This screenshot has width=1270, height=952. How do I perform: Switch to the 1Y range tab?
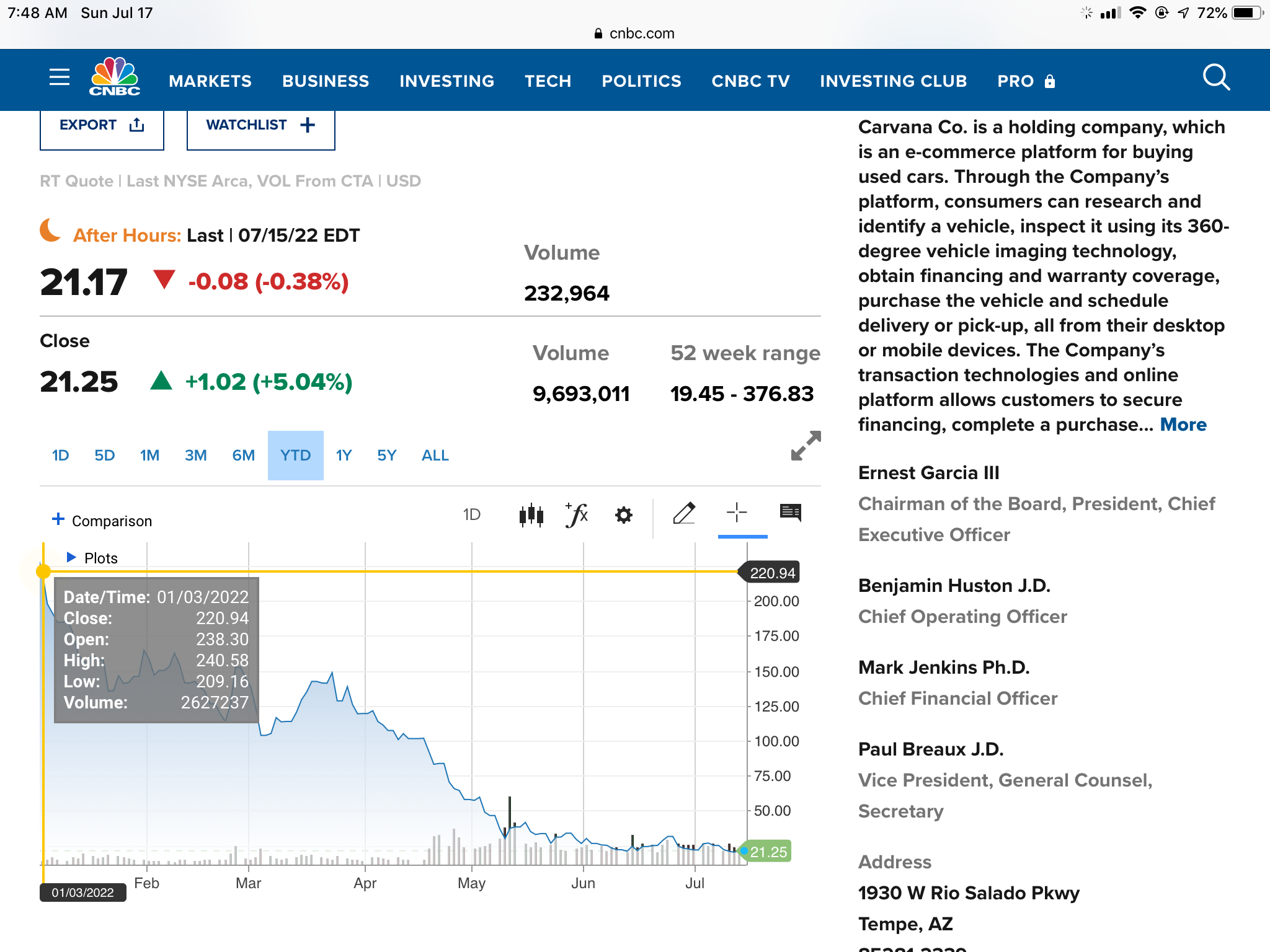pyautogui.click(x=344, y=456)
